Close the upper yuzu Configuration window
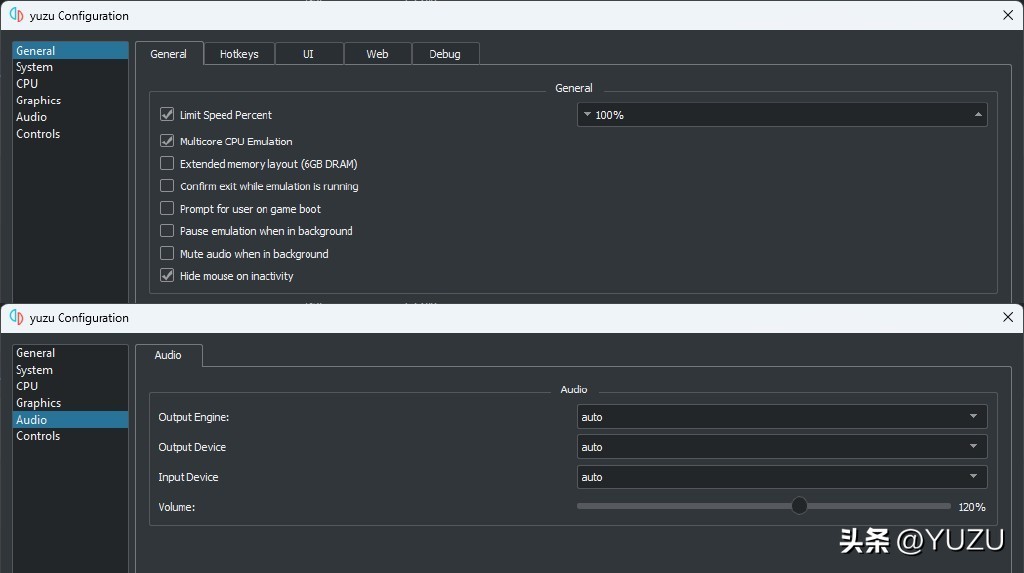Screen dimensions: 1024x573 (1007, 16)
